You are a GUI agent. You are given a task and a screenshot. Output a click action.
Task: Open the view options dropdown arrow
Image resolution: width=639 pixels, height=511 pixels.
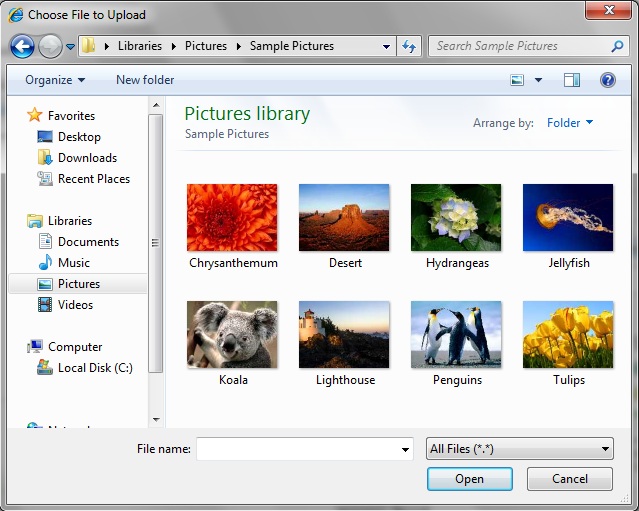(x=538, y=80)
